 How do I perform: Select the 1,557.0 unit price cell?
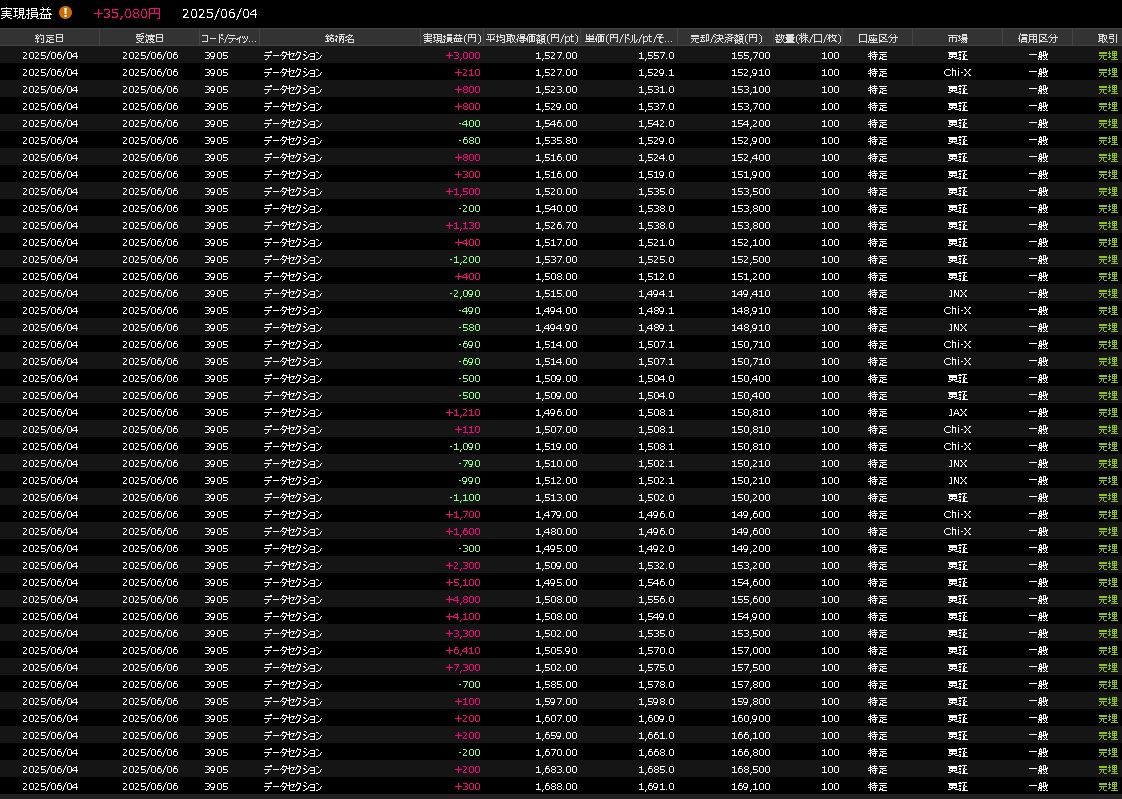pos(655,55)
